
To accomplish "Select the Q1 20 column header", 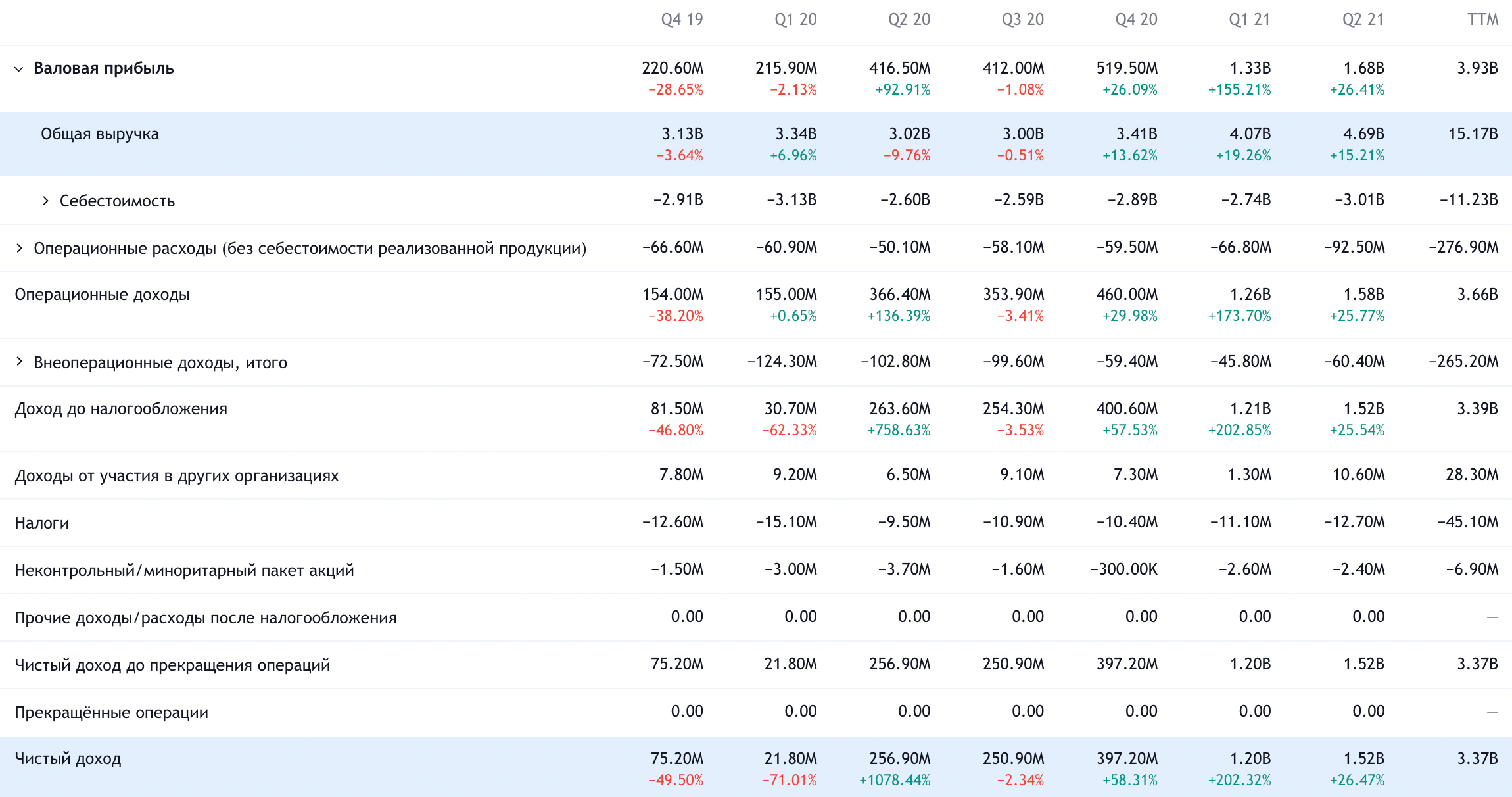I will click(x=795, y=20).
